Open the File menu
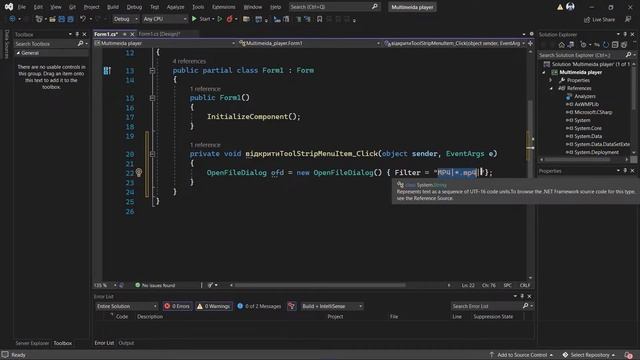 click(22, 7)
